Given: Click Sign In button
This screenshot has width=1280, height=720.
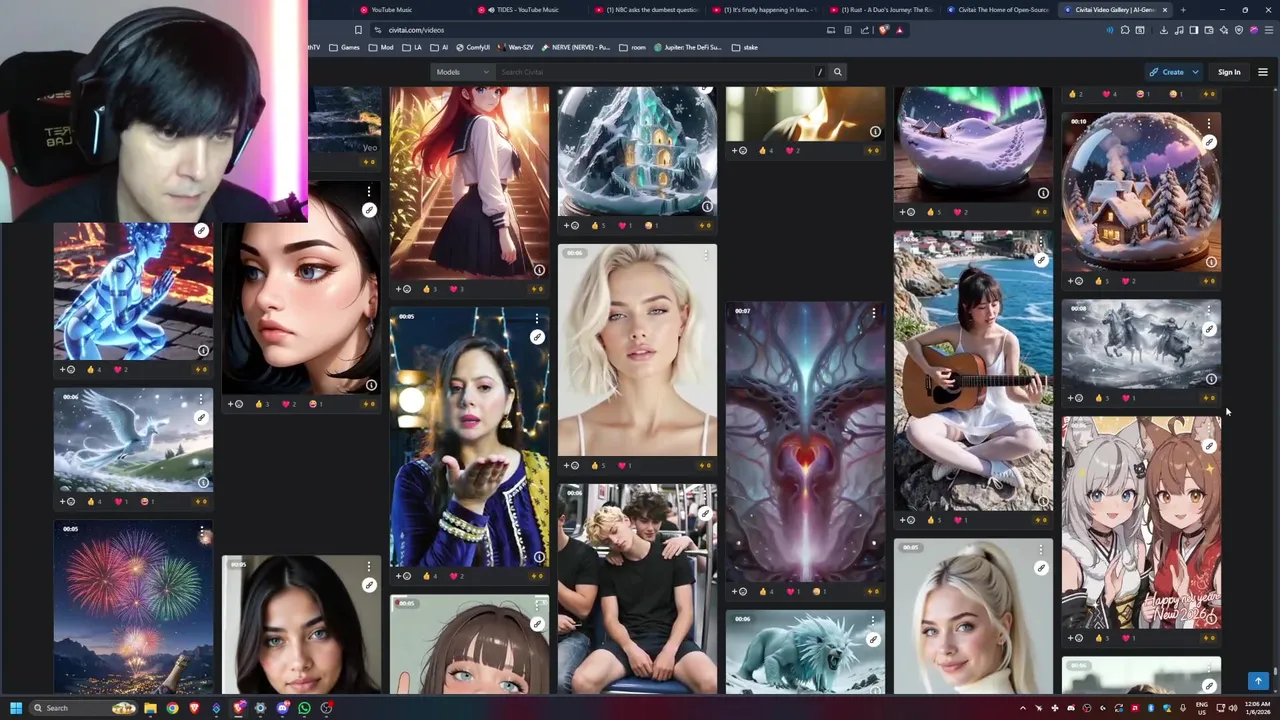Looking at the screenshot, I should pyautogui.click(x=1229, y=72).
